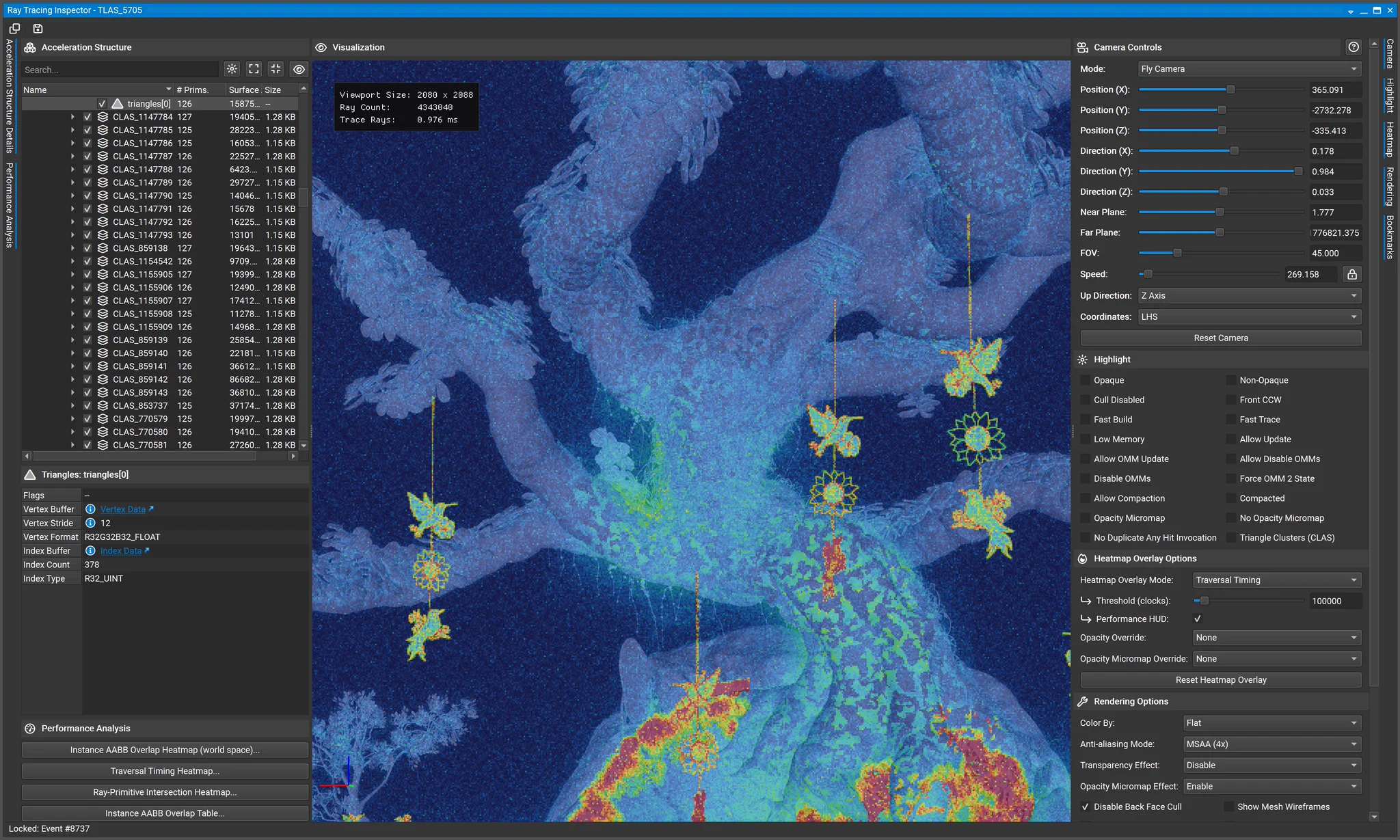
Task: Enable the Opaque highlight checkbox
Action: tap(1085, 380)
